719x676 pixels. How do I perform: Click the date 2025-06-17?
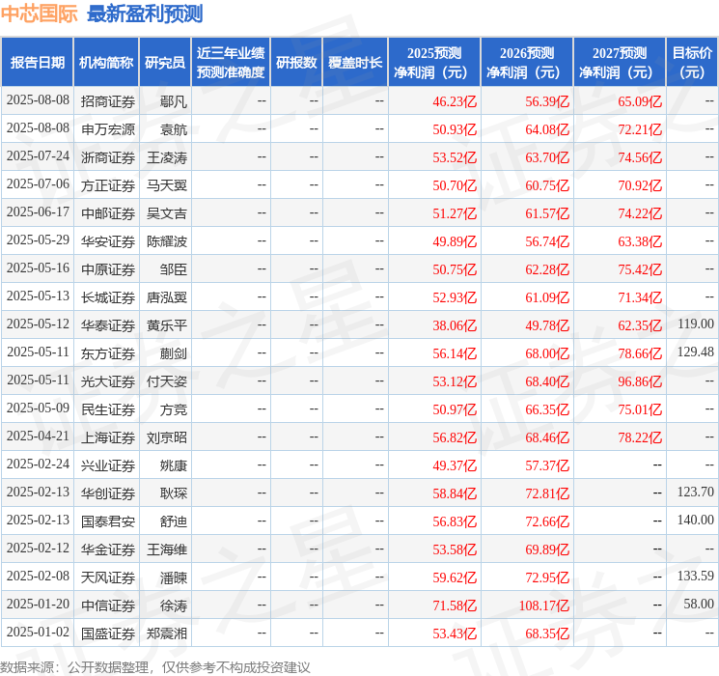tap(38, 212)
